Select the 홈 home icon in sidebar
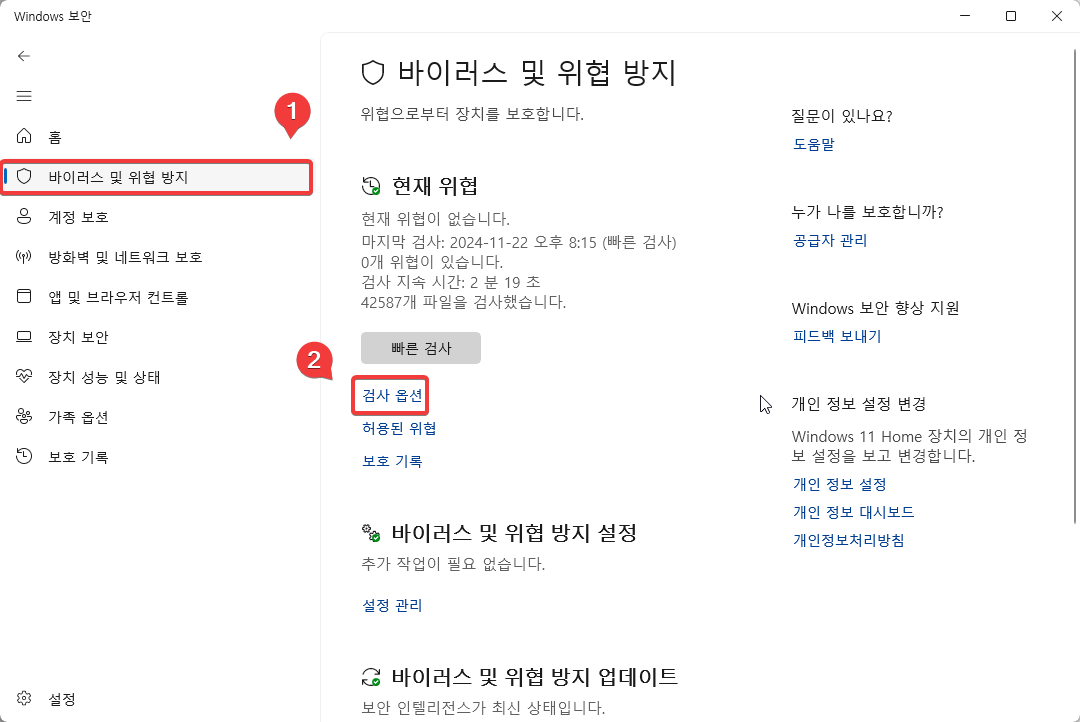This screenshot has height=722, width=1080. click(24, 136)
